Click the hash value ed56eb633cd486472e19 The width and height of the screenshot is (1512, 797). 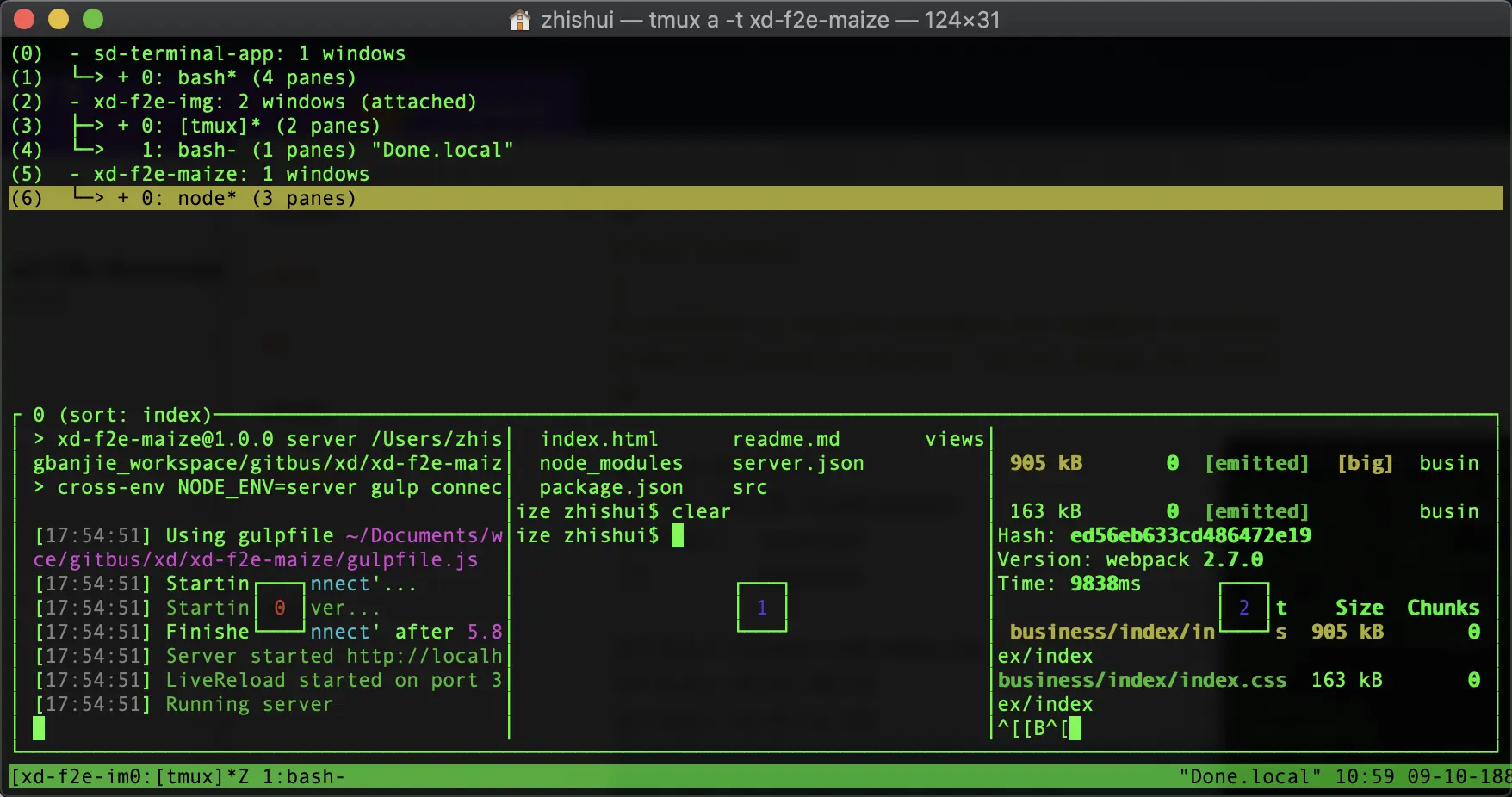(1190, 535)
